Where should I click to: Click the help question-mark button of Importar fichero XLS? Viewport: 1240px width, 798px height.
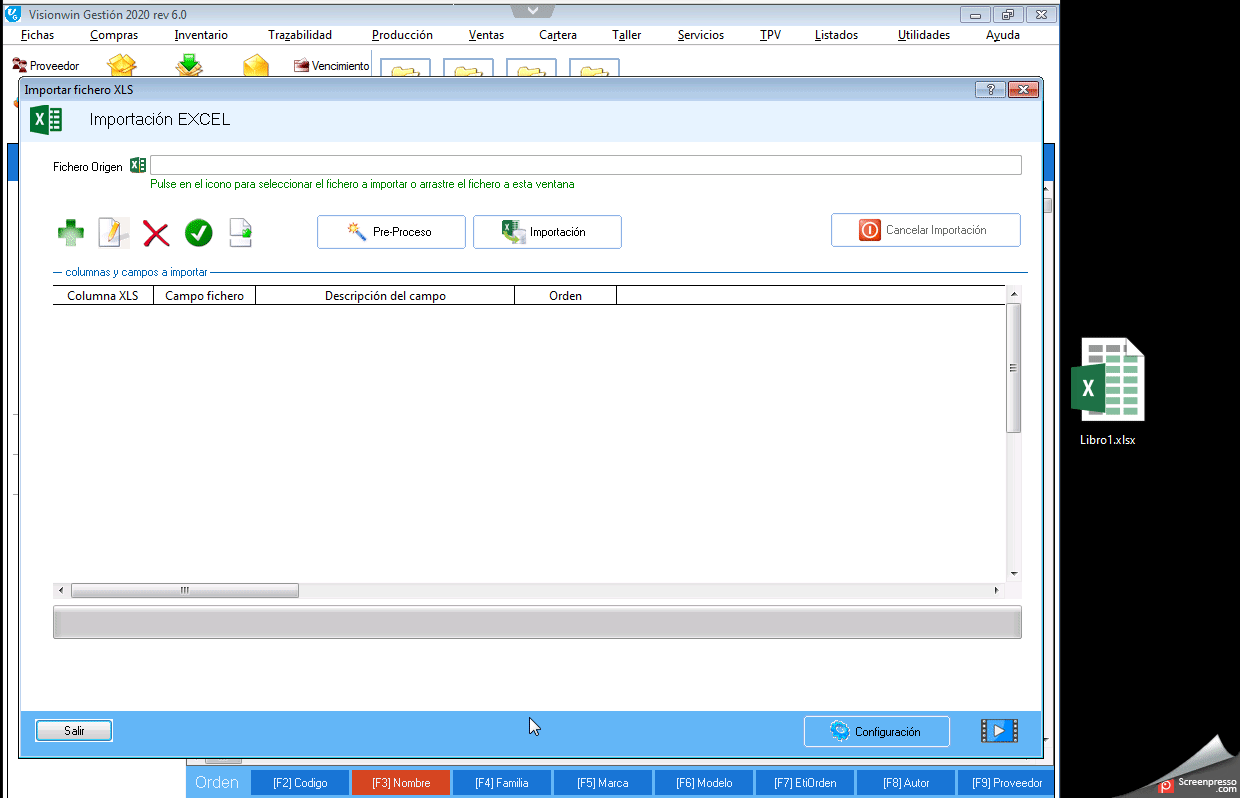(989, 89)
